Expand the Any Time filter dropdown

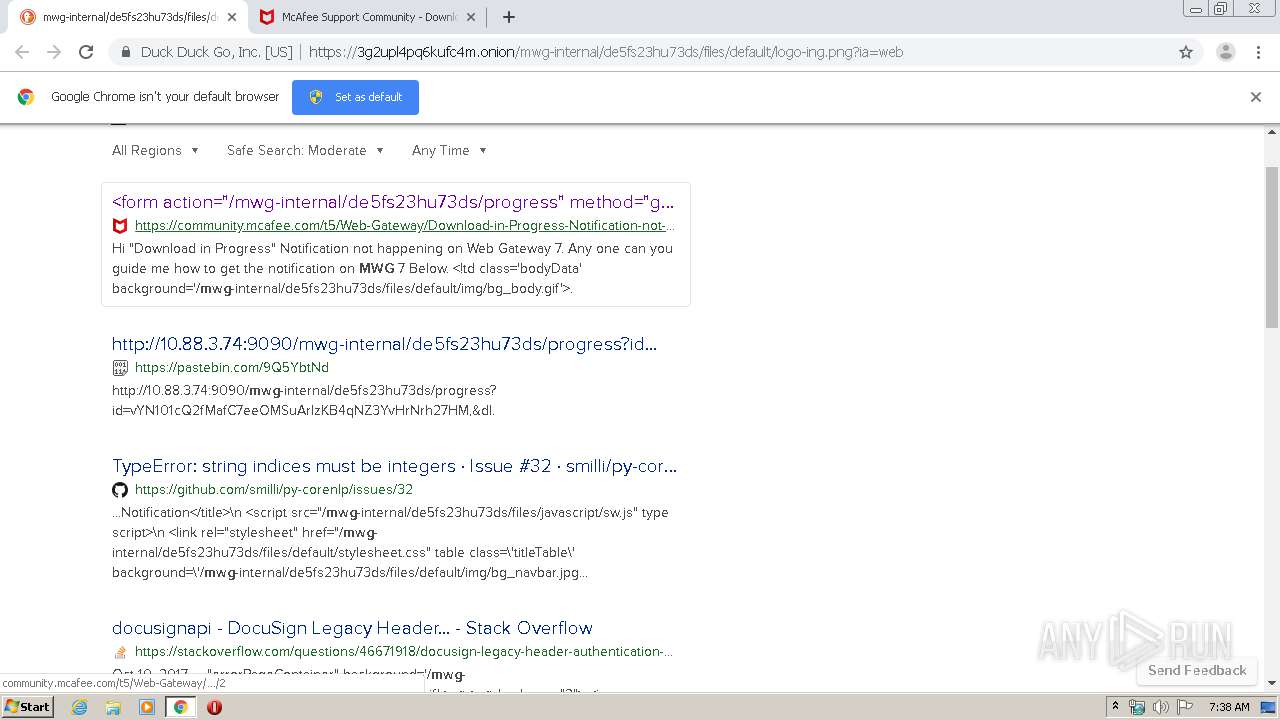coord(449,150)
